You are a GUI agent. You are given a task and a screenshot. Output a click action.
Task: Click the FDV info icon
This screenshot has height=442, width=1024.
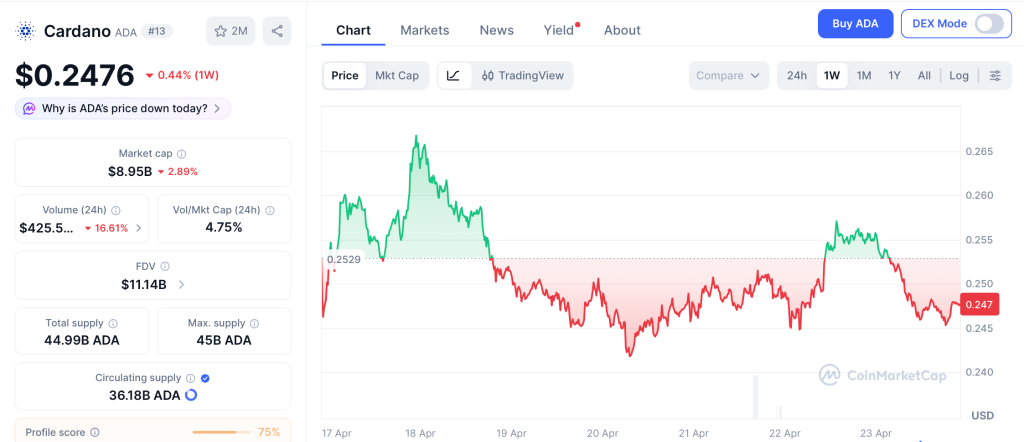[165, 267]
